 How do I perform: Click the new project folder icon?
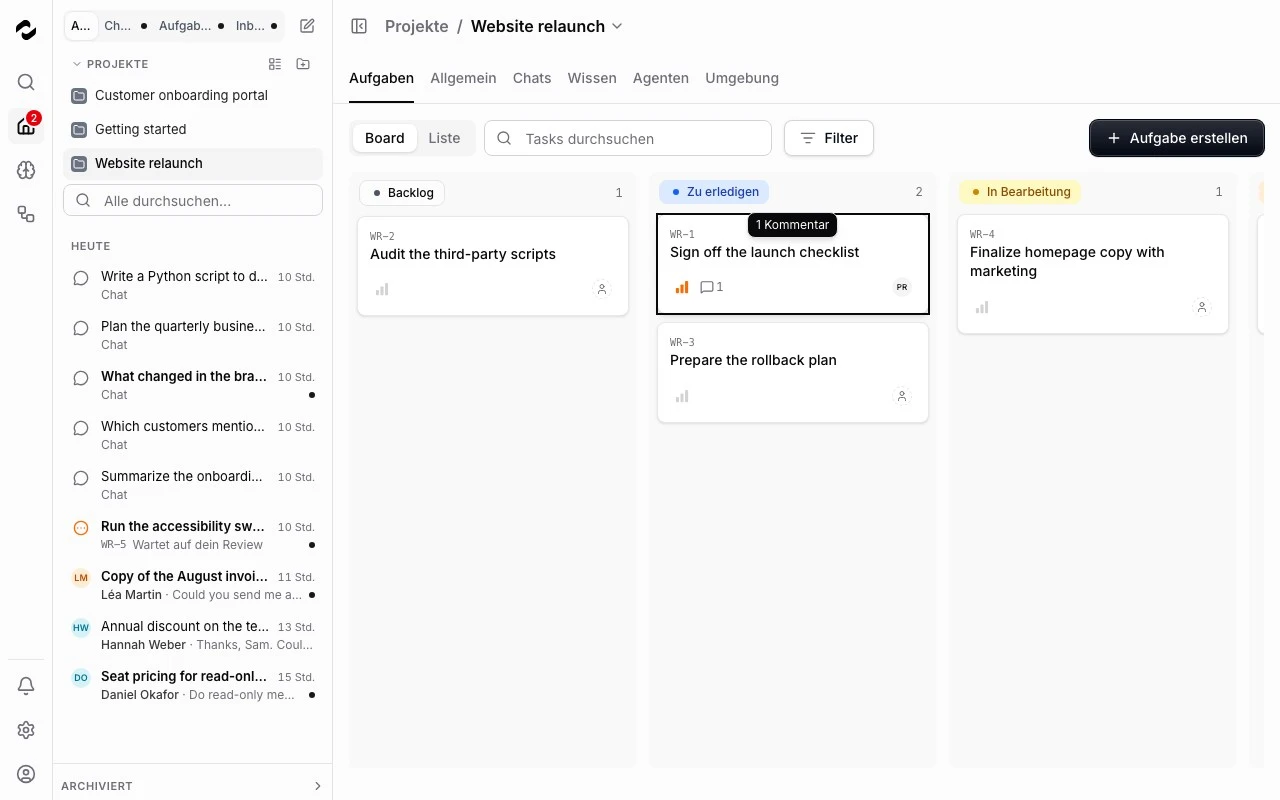tap(303, 64)
